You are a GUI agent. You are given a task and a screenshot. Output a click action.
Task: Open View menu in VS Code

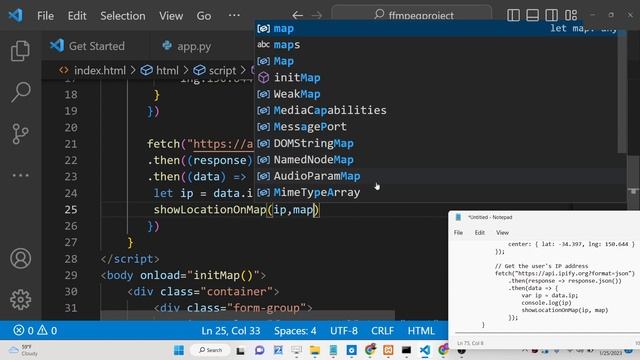171,16
